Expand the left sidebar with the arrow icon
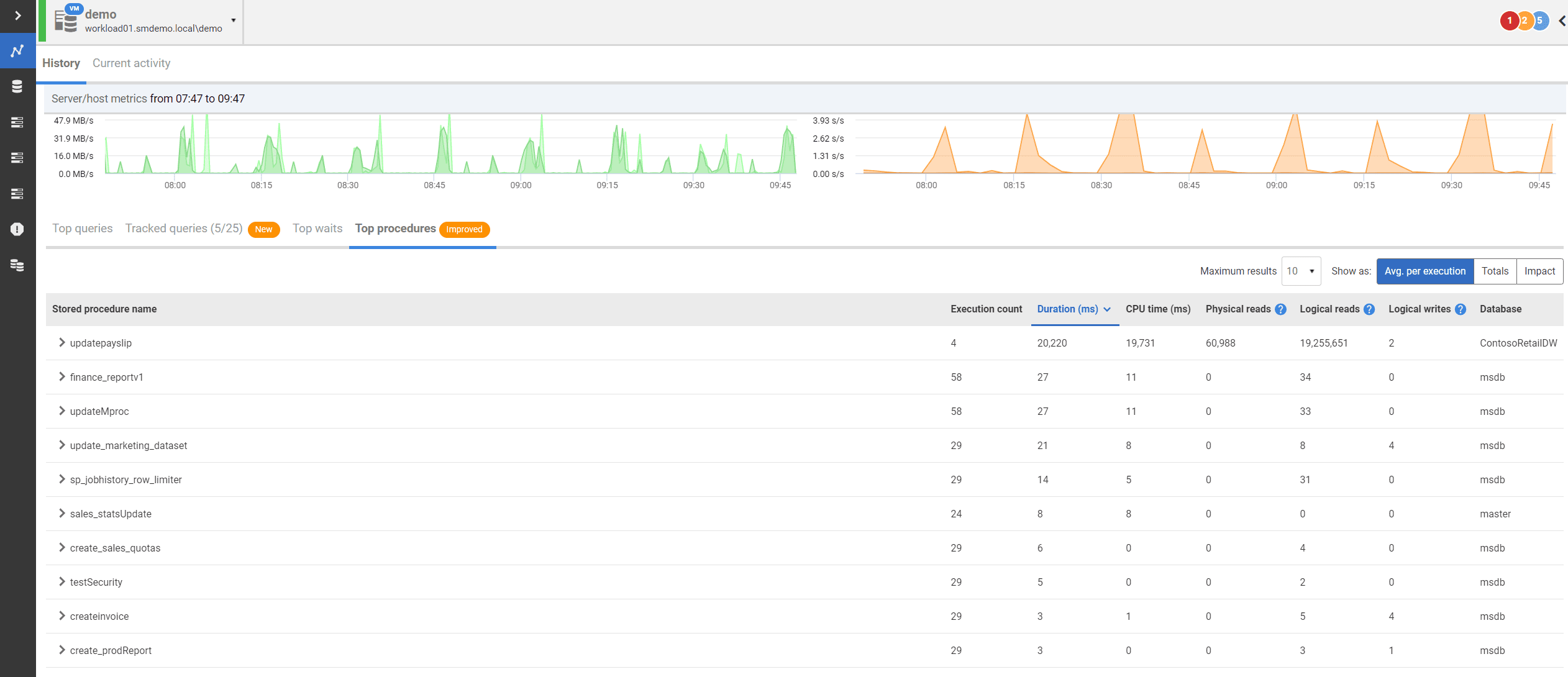 (17, 16)
